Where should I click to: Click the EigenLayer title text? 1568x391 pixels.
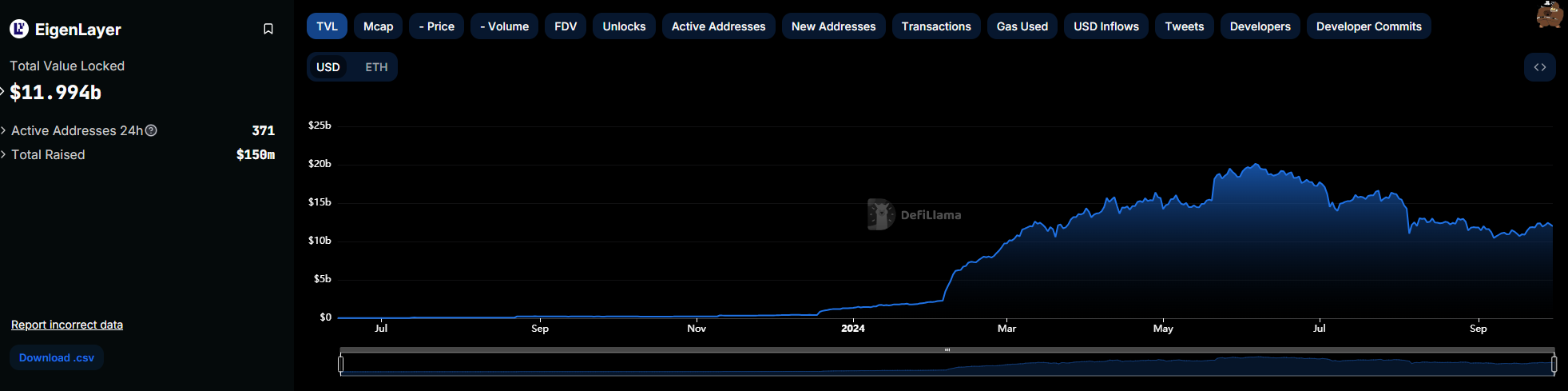78,30
